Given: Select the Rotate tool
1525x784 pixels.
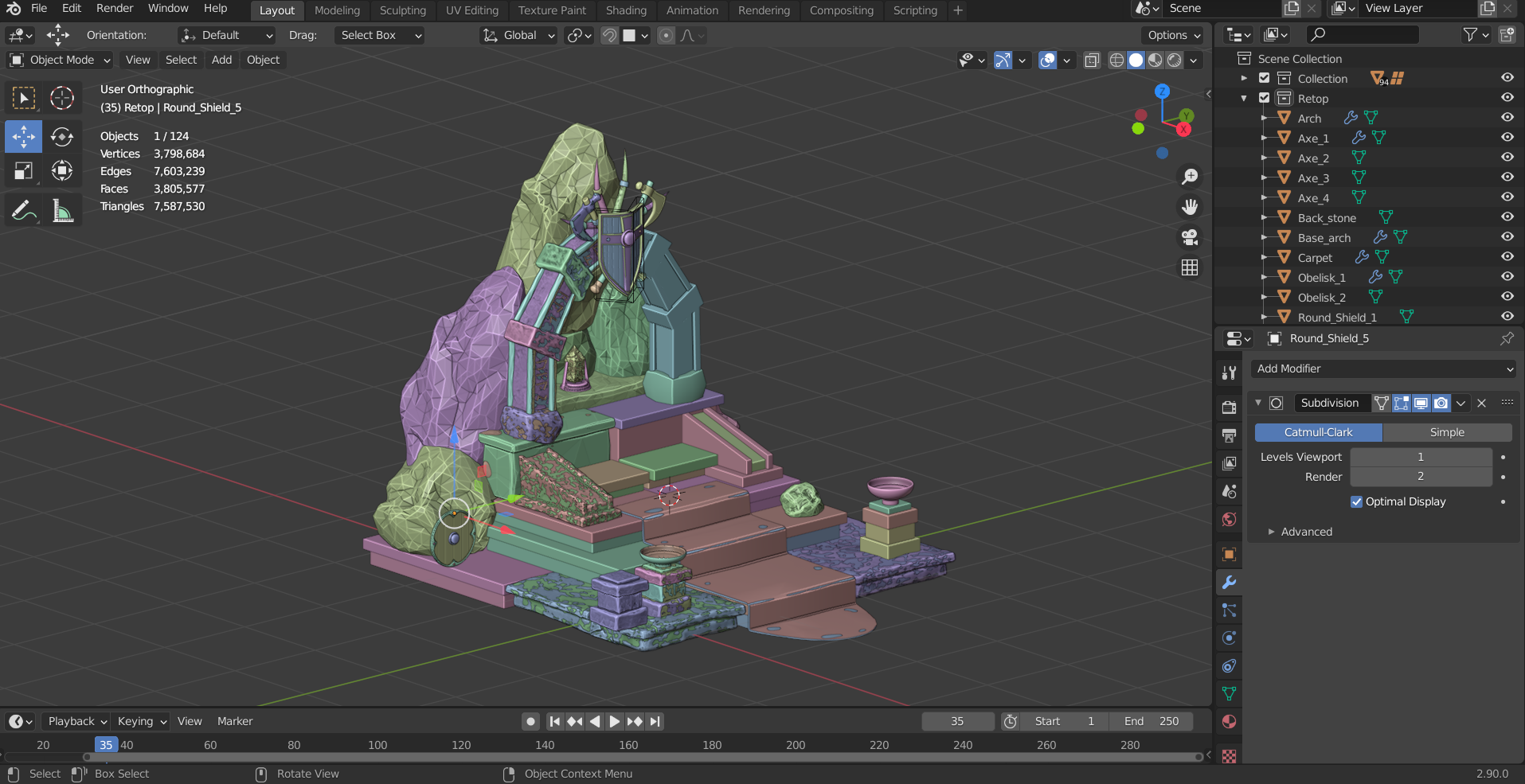Looking at the screenshot, I should 62,137.
